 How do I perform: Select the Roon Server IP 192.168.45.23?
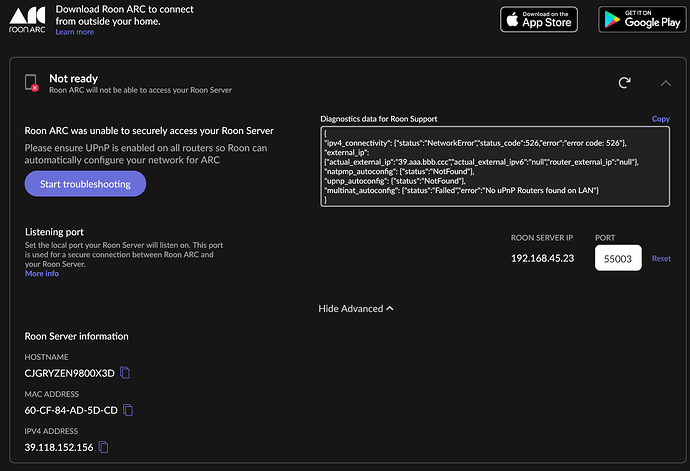pos(542,258)
